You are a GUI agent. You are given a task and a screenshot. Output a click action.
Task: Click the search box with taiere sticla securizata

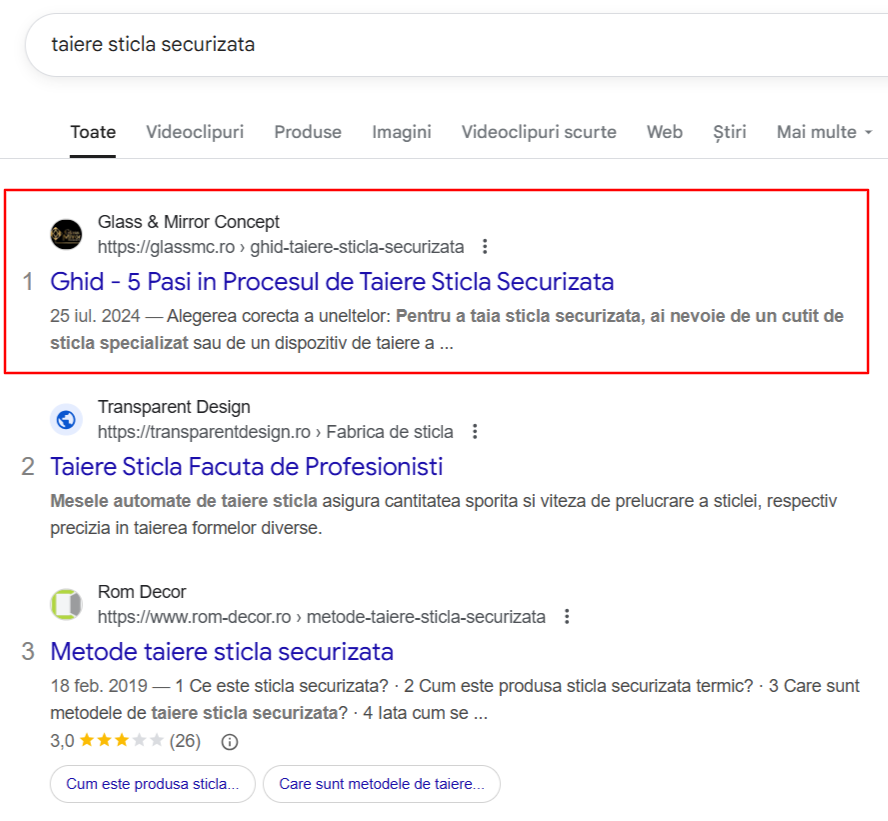click(456, 45)
